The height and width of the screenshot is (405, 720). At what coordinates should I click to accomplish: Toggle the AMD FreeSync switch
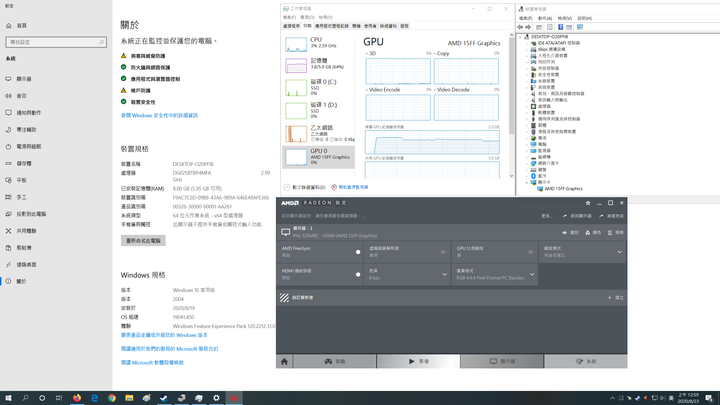pos(358,252)
